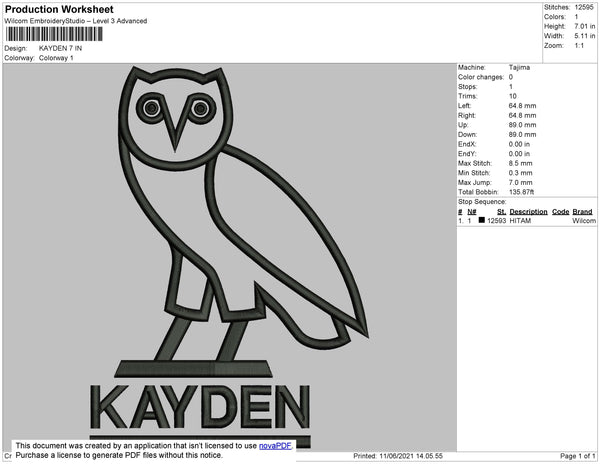Click the Height value 7.01 in

pos(585,26)
